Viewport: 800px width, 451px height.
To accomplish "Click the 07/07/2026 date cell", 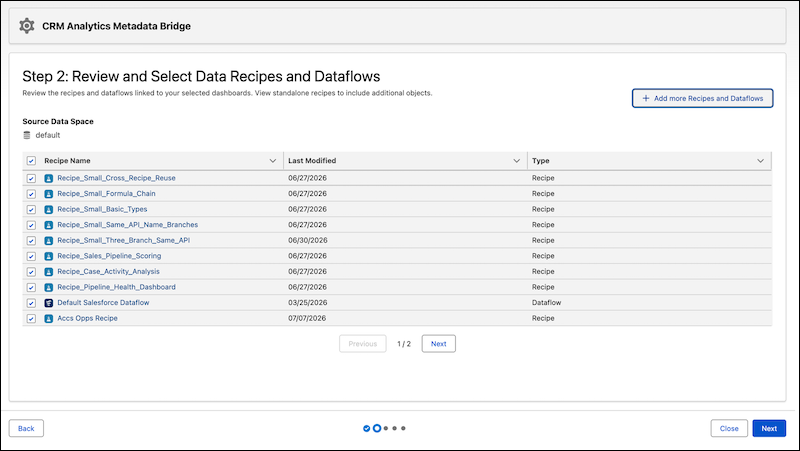I will (307, 318).
